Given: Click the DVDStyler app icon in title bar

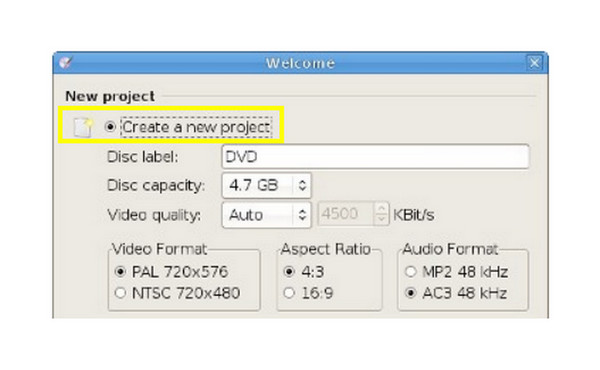Looking at the screenshot, I should (66, 62).
